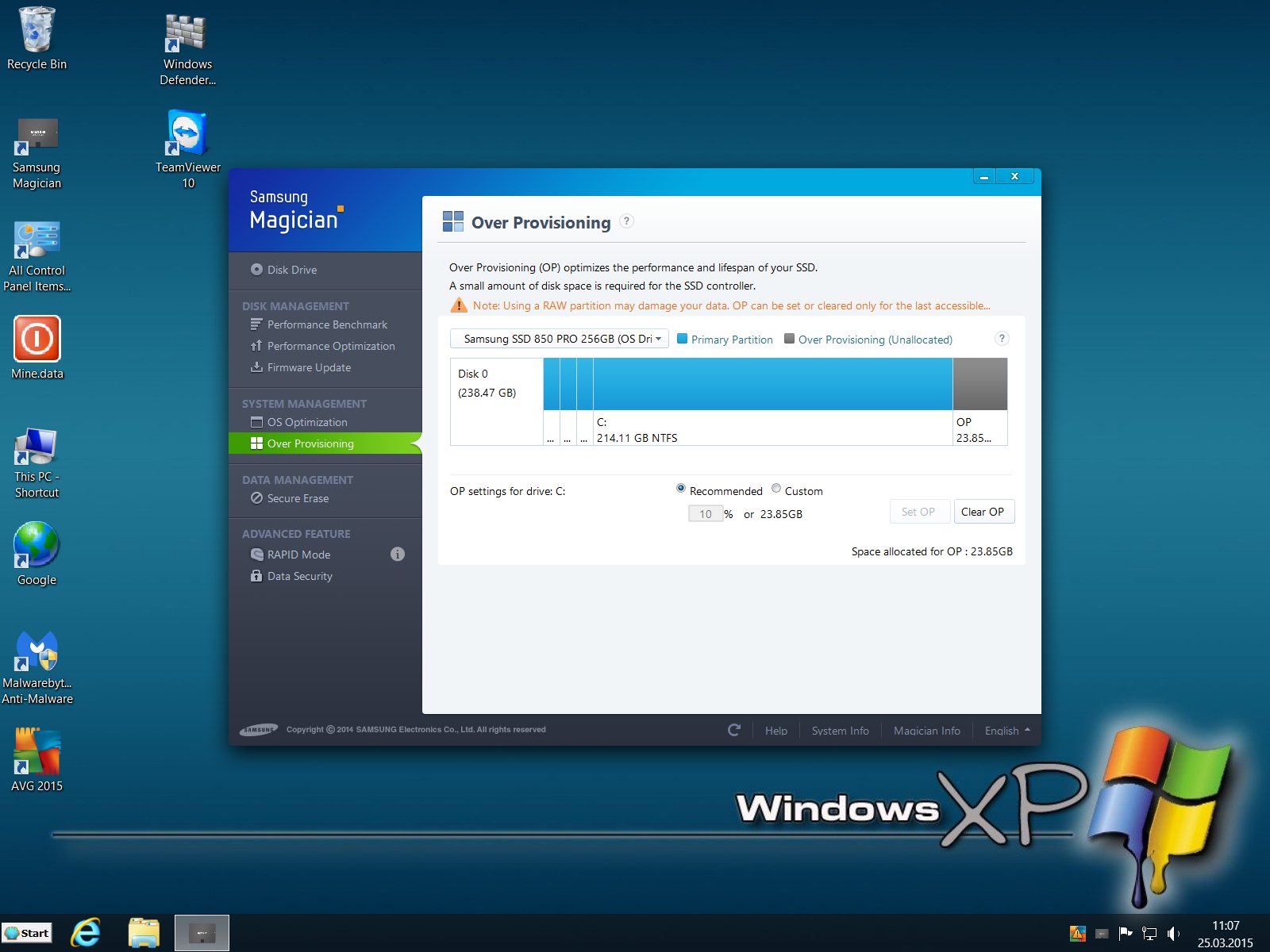Open the Samsung SSD 850 PRO drive dropdown

[560, 339]
